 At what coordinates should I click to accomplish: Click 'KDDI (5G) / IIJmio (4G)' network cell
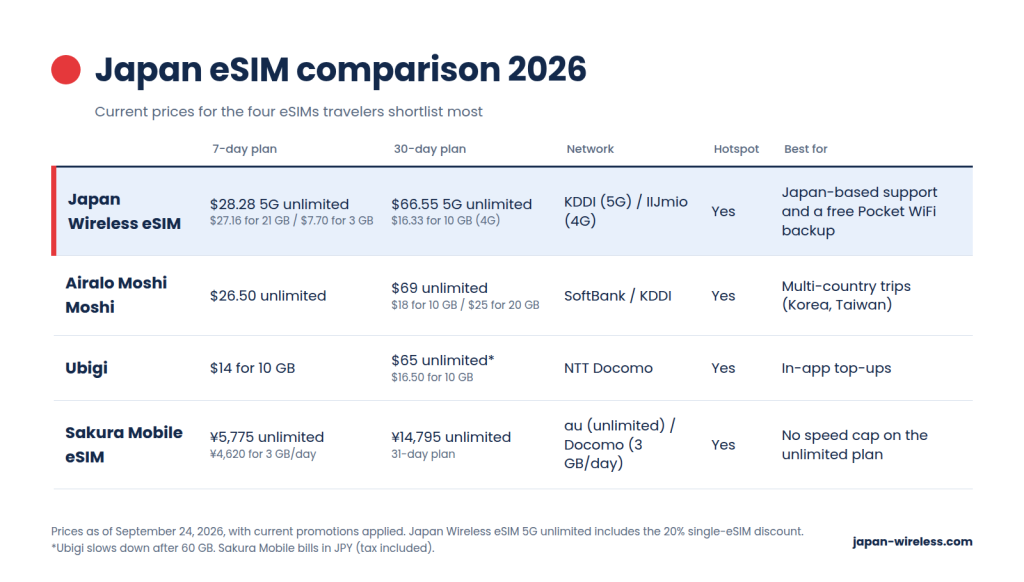tap(626, 211)
